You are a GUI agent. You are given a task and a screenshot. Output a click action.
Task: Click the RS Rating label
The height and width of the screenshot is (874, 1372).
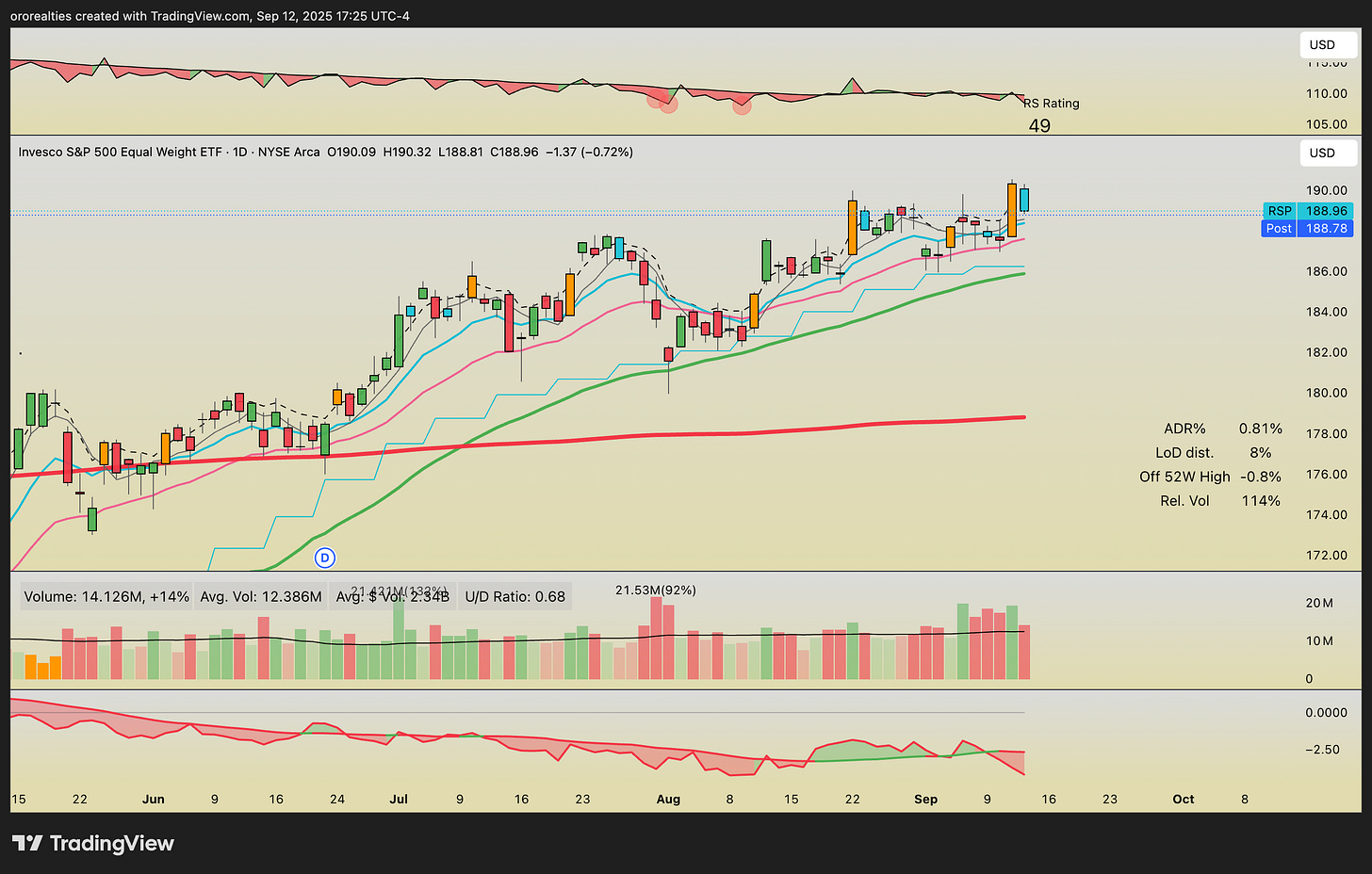pyautogui.click(x=1052, y=104)
